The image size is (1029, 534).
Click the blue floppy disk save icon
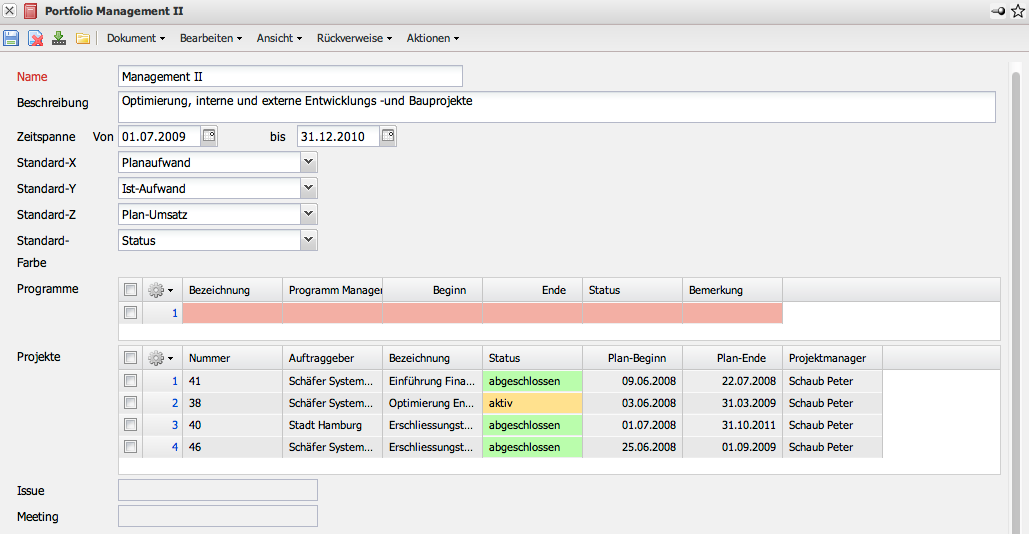coord(11,38)
